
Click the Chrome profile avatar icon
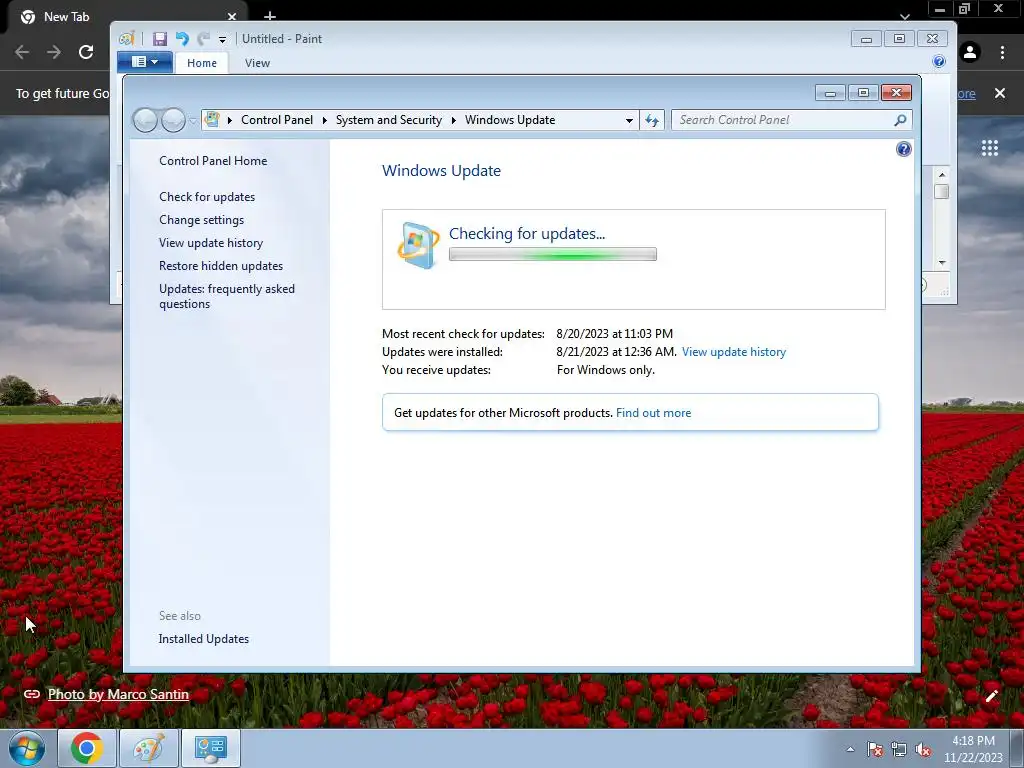[970, 52]
